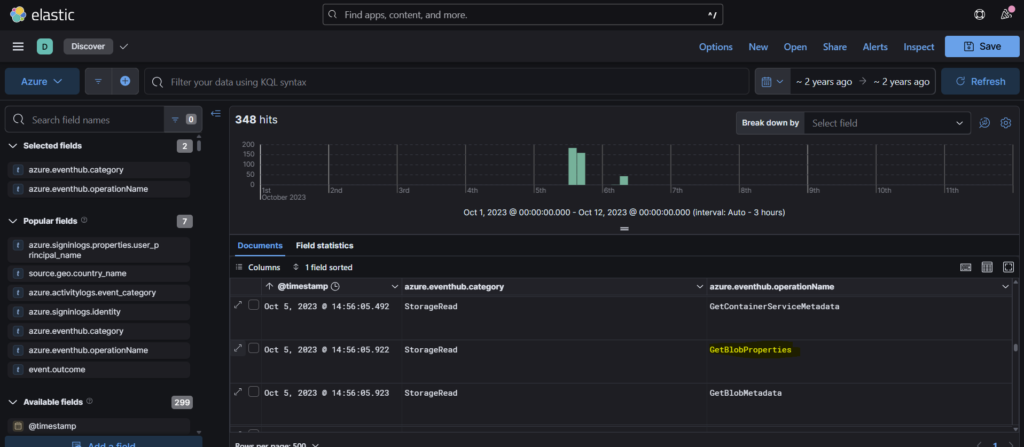
Task: Select checkbox for the GetContainerServiceMetadata row
Action: (254, 305)
